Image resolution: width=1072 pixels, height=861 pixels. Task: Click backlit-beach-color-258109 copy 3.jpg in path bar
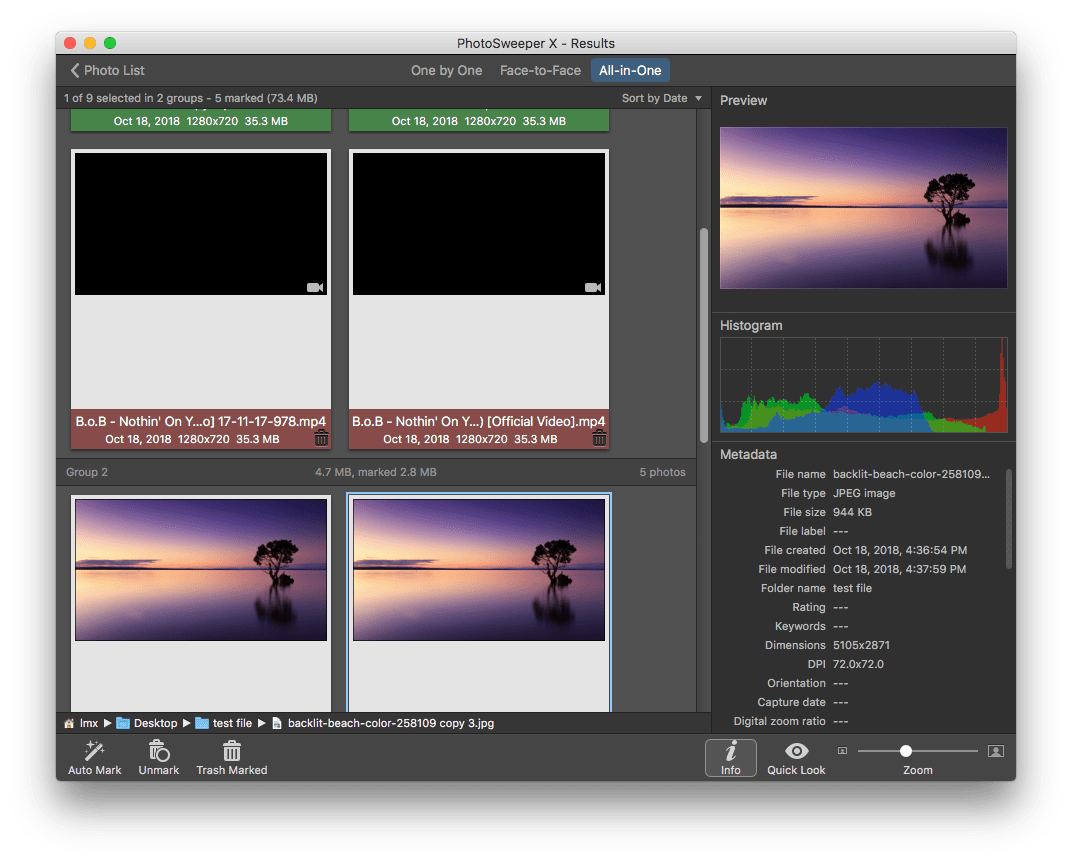[383, 723]
